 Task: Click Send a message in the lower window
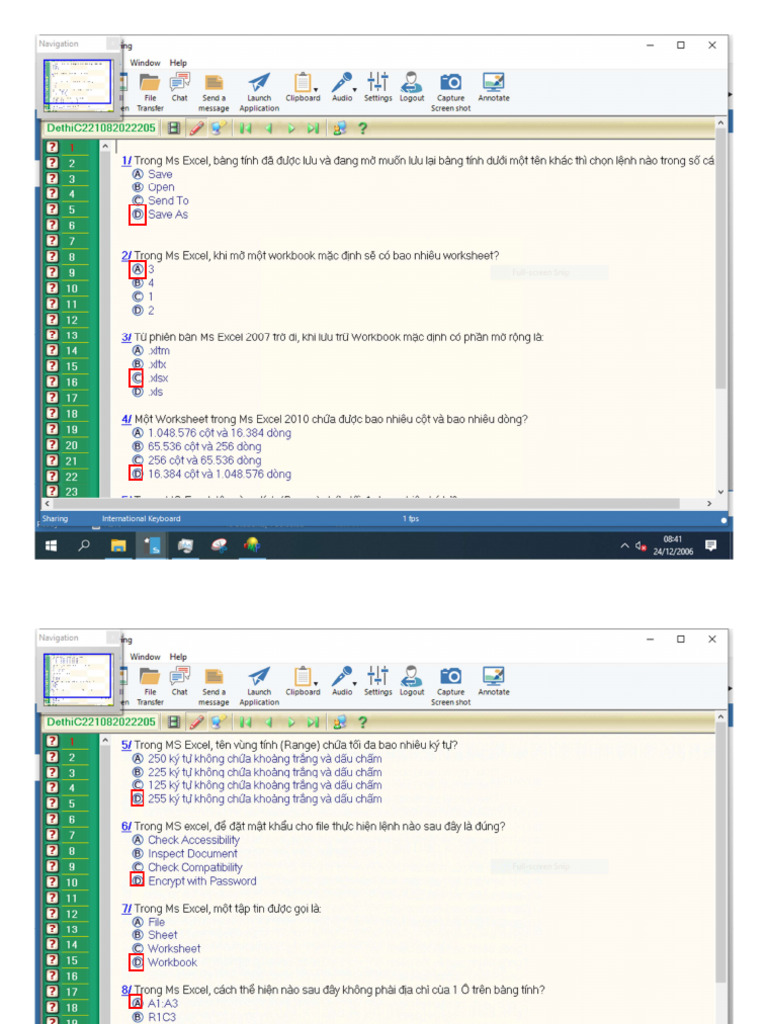214,680
